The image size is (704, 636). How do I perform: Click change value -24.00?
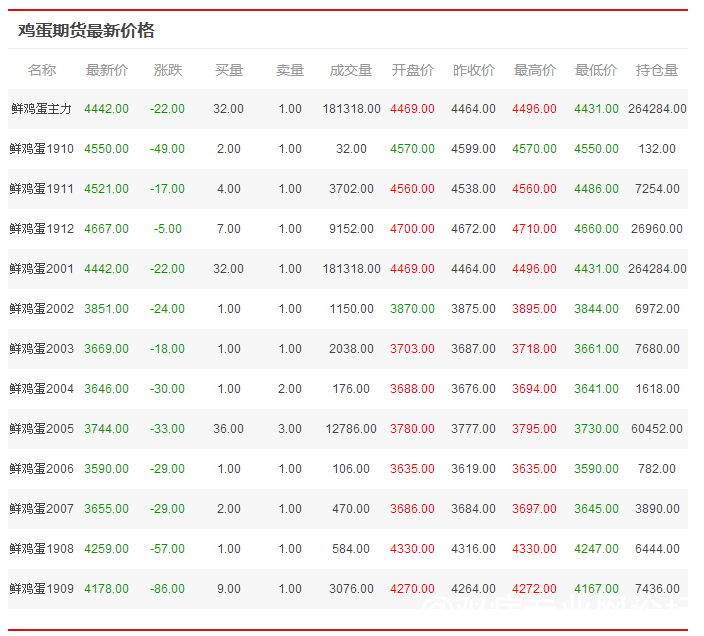[x=167, y=308]
